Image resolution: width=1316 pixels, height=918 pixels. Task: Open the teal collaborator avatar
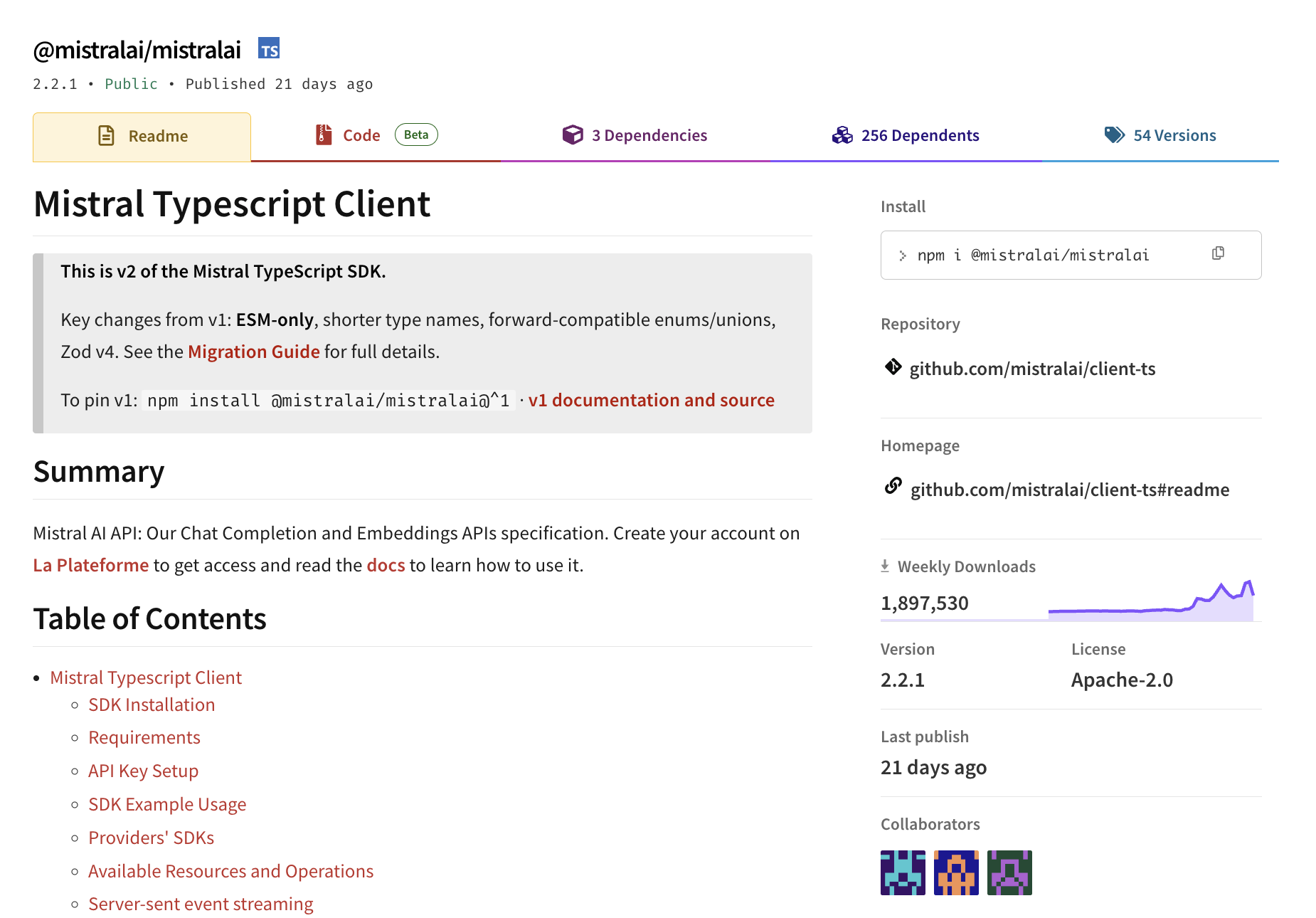903,872
